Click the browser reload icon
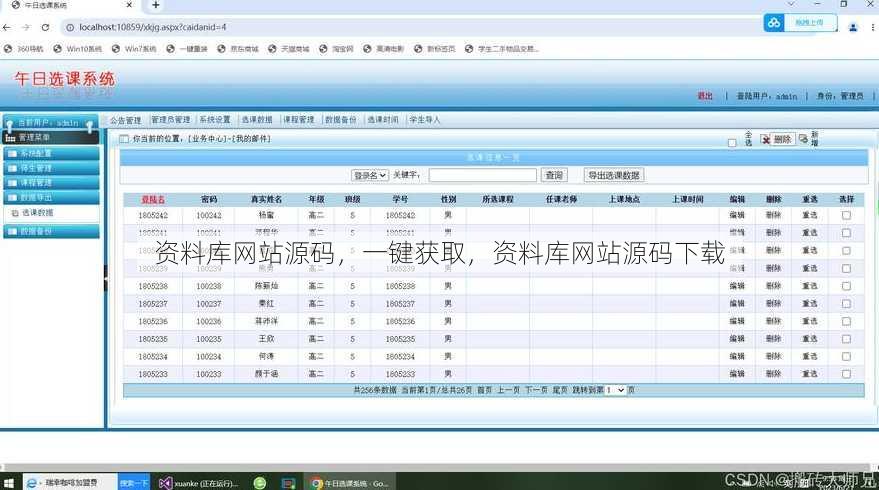This screenshot has height=490, width=879. [x=45, y=27]
